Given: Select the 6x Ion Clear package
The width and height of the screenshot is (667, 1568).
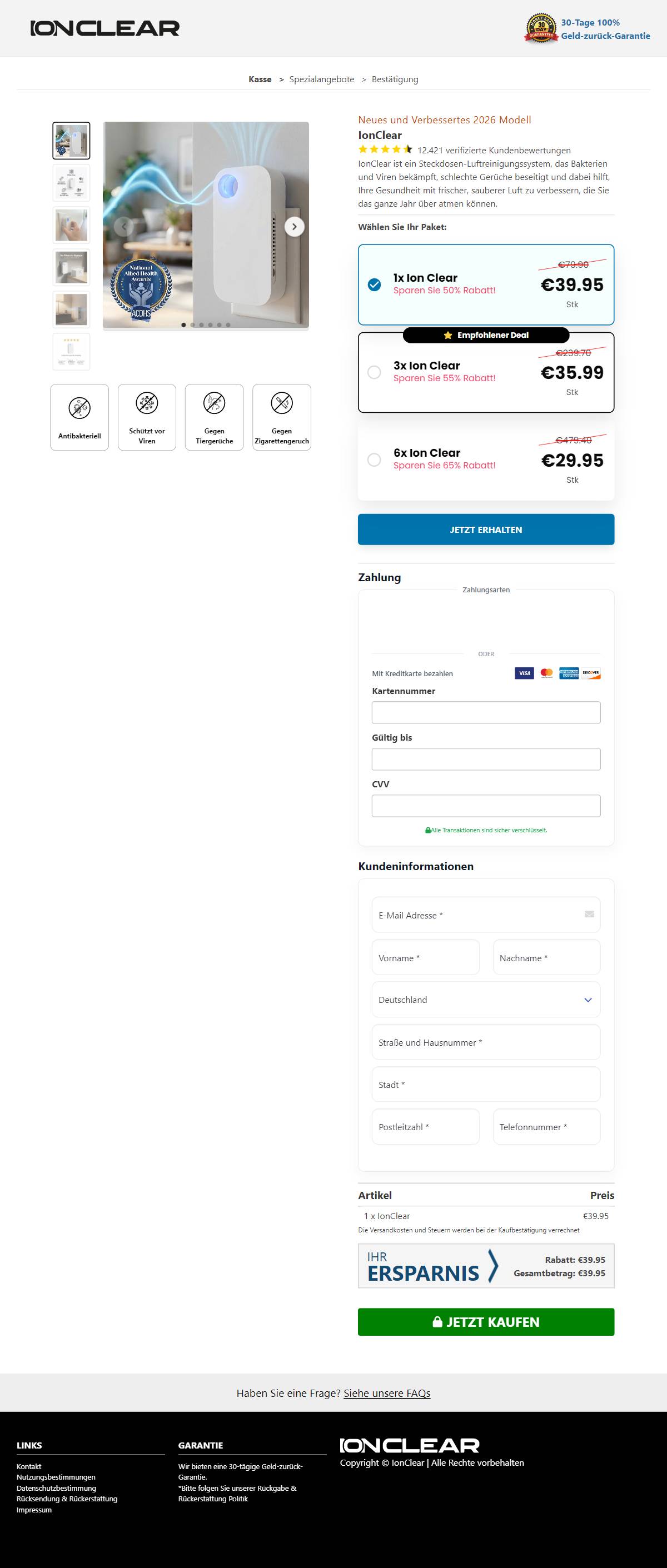Looking at the screenshot, I should (486, 460).
